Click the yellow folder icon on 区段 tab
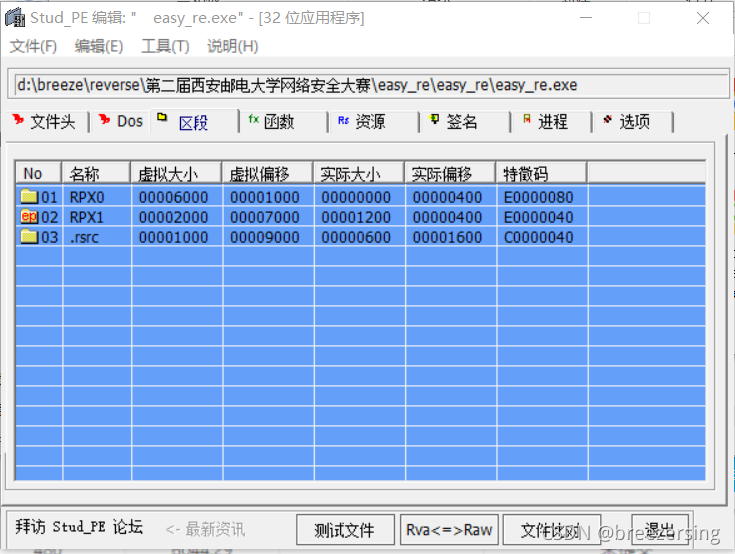The width and height of the screenshot is (735, 554). coord(162,117)
